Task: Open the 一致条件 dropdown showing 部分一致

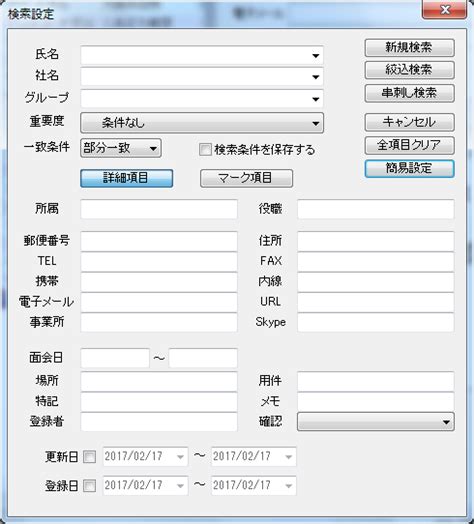Action: [121, 148]
